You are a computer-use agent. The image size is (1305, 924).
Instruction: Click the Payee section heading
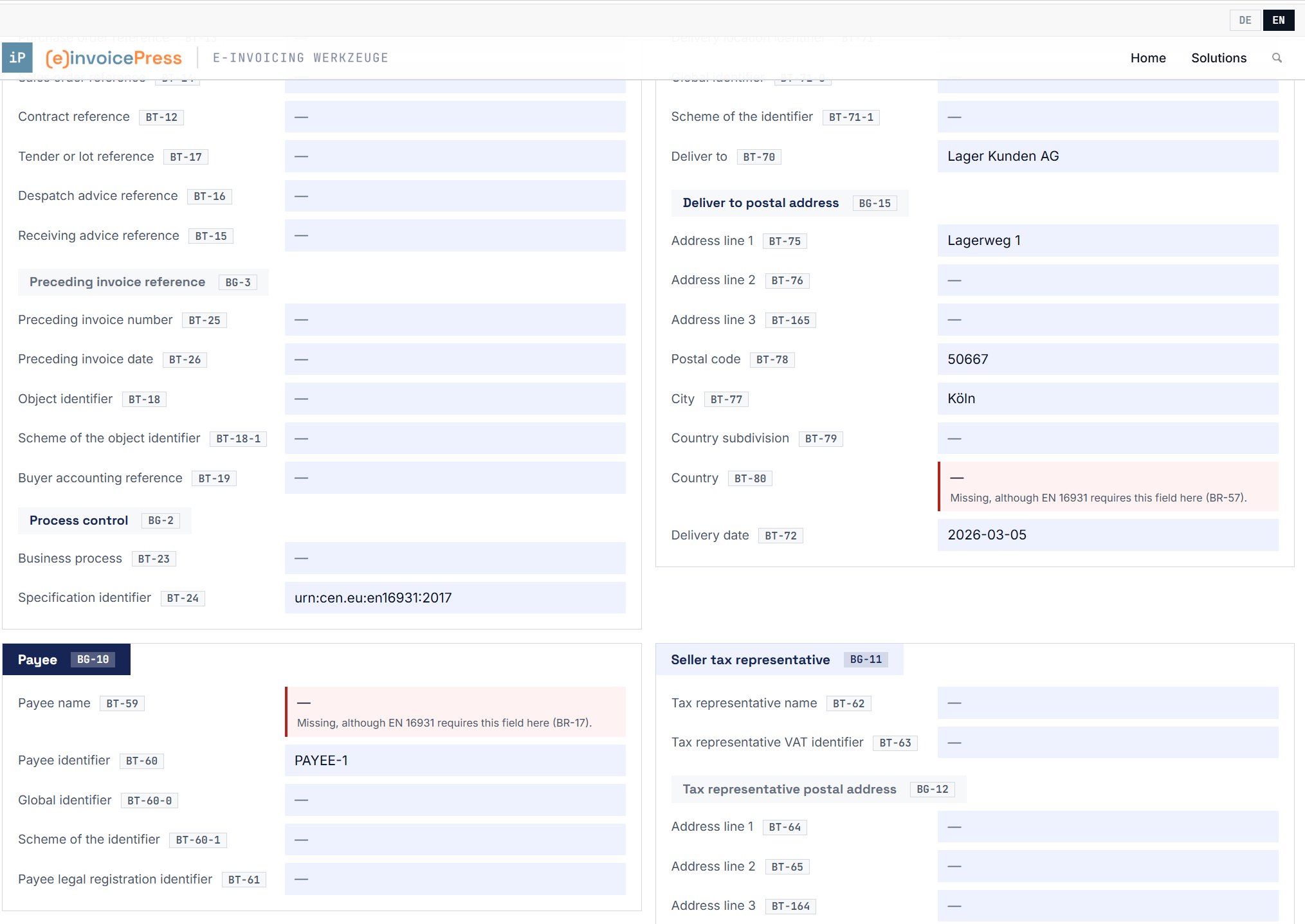click(x=37, y=659)
